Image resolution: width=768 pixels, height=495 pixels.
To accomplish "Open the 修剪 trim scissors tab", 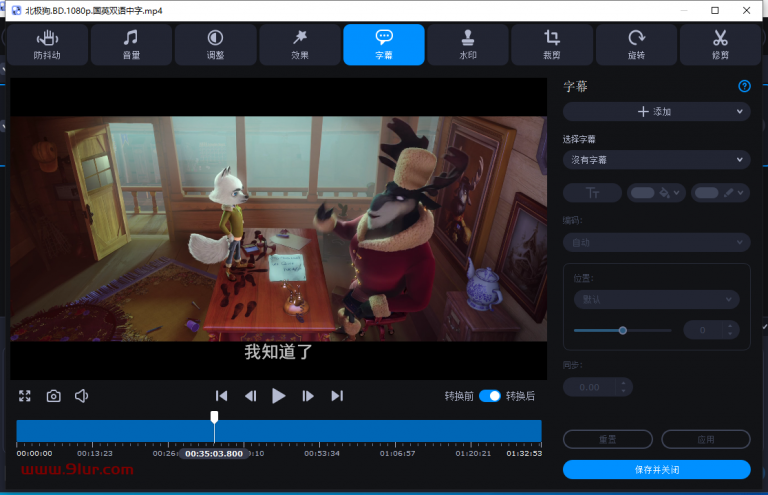I will tap(720, 45).
